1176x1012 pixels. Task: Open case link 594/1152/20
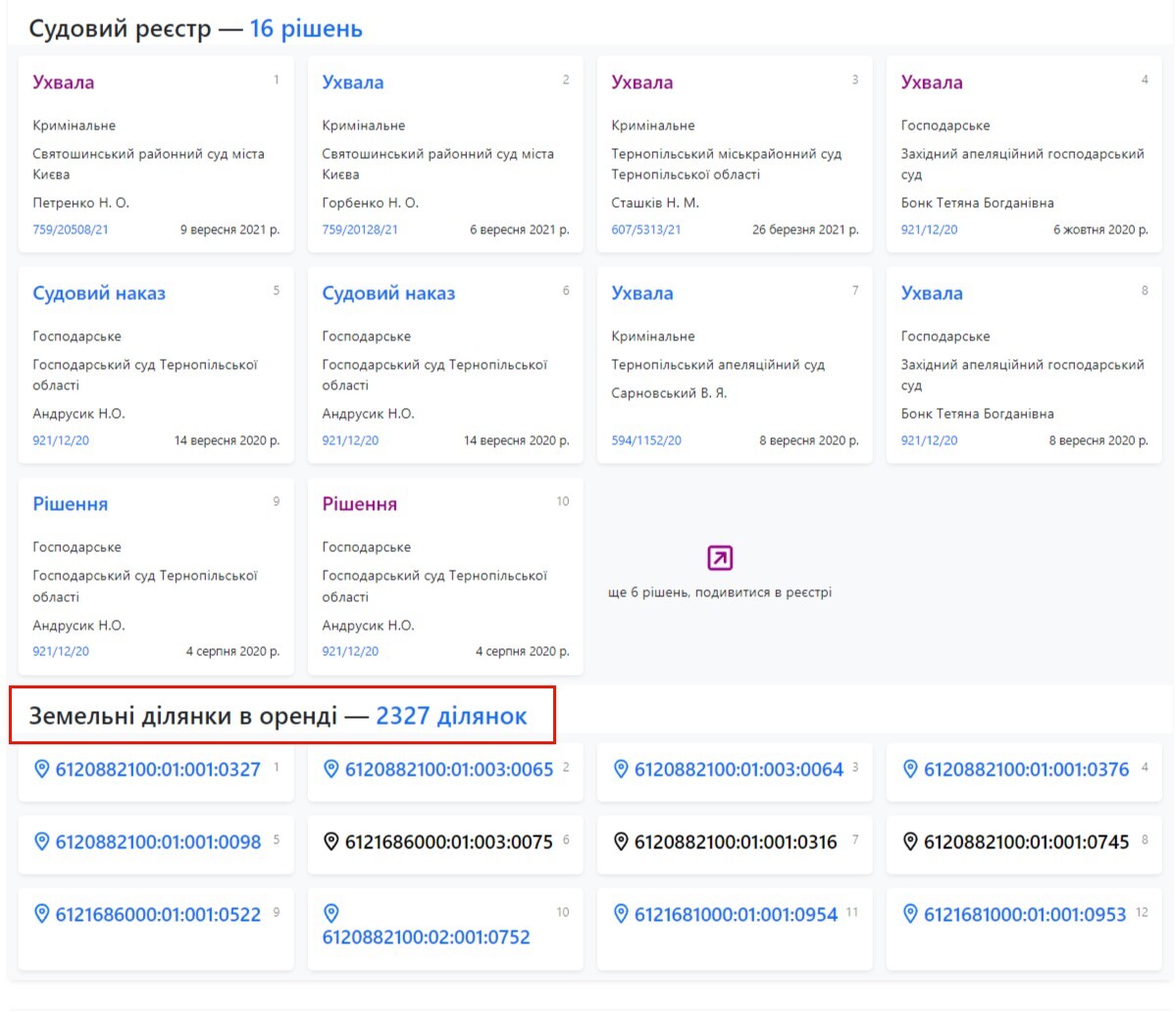tap(645, 440)
